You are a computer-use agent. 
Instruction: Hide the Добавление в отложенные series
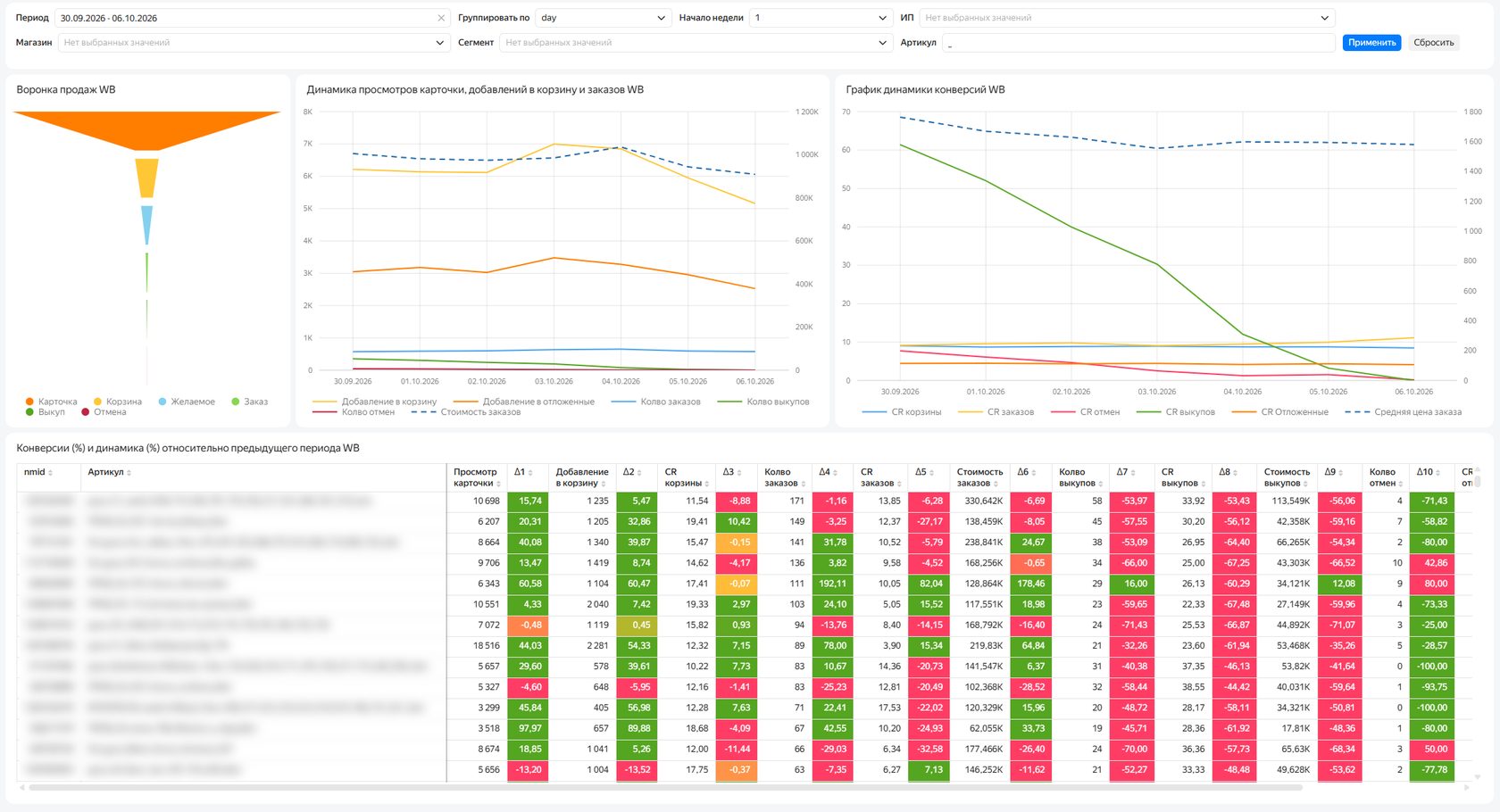(x=524, y=402)
